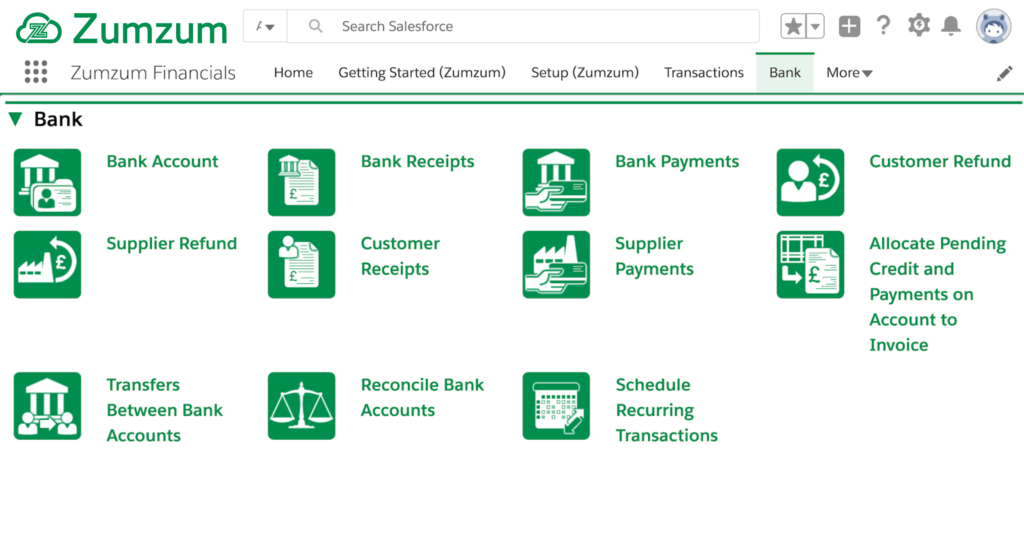The image size is (1024, 538).
Task: Open the Supplier Payments link
Action: click(x=654, y=256)
